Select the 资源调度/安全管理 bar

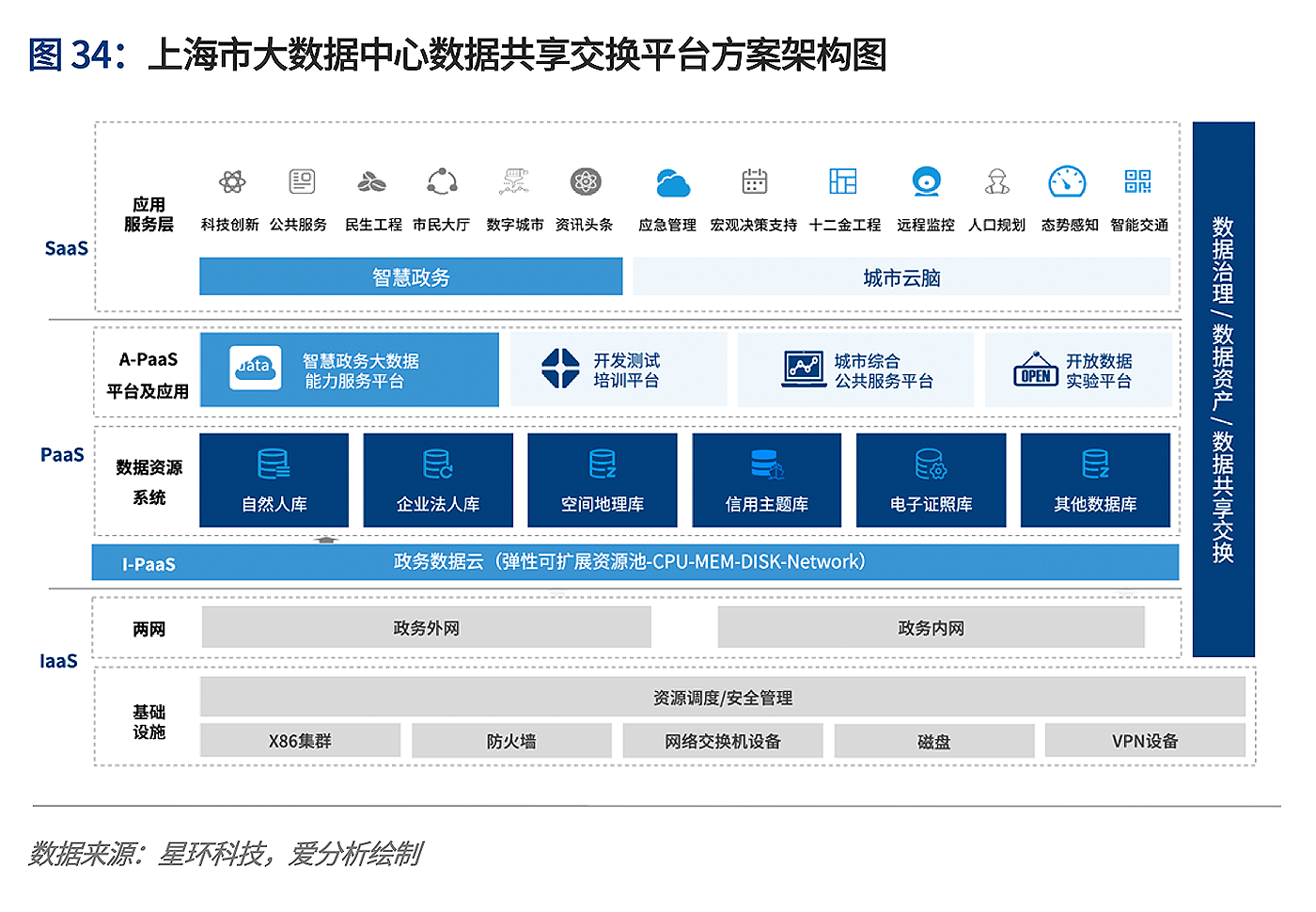723,698
